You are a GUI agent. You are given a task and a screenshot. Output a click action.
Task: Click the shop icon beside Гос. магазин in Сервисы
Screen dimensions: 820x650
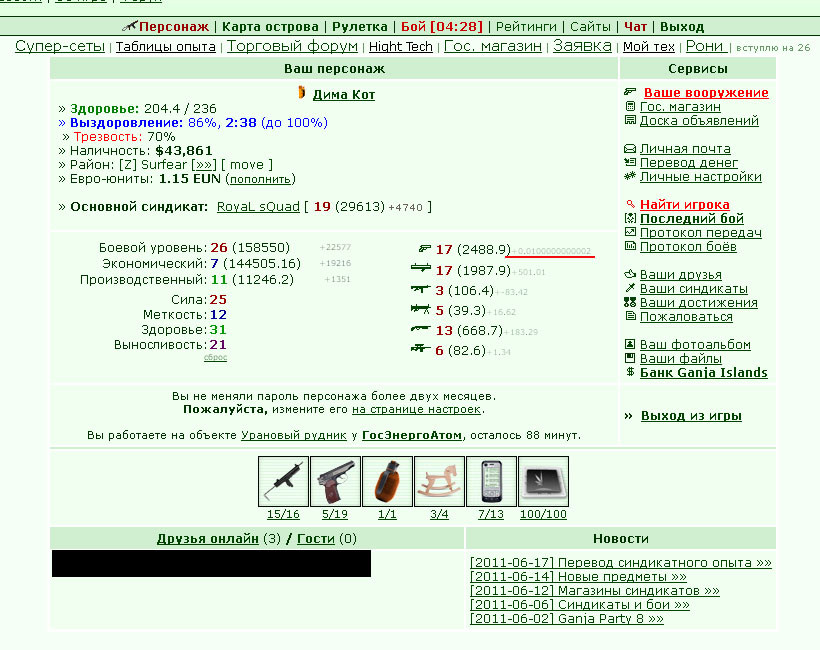click(x=630, y=106)
